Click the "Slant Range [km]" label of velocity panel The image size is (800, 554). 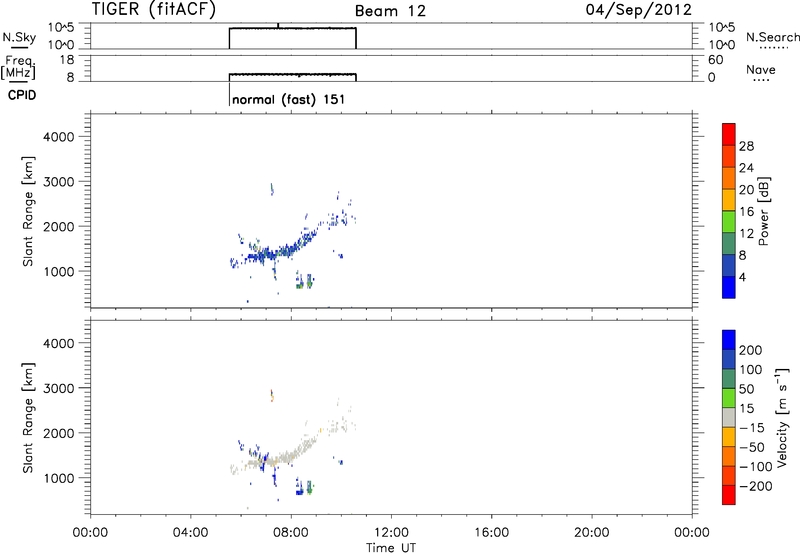[28, 418]
